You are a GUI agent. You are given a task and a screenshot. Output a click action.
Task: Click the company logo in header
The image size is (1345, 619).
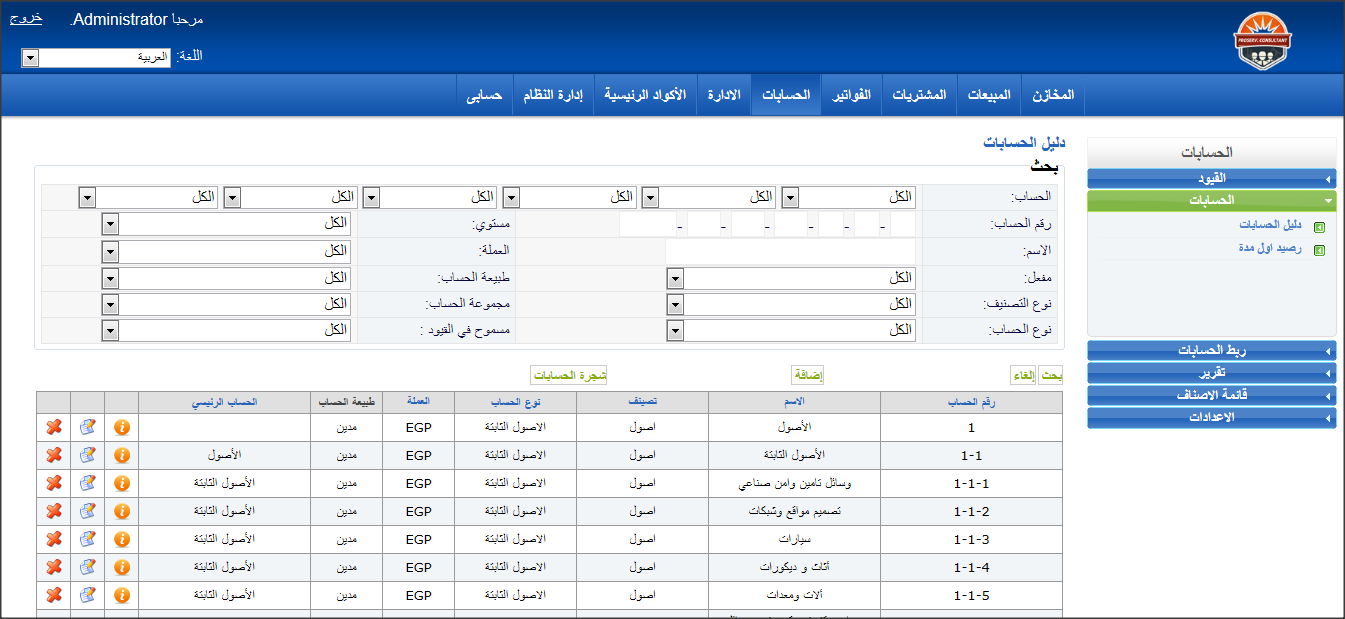point(1261,43)
